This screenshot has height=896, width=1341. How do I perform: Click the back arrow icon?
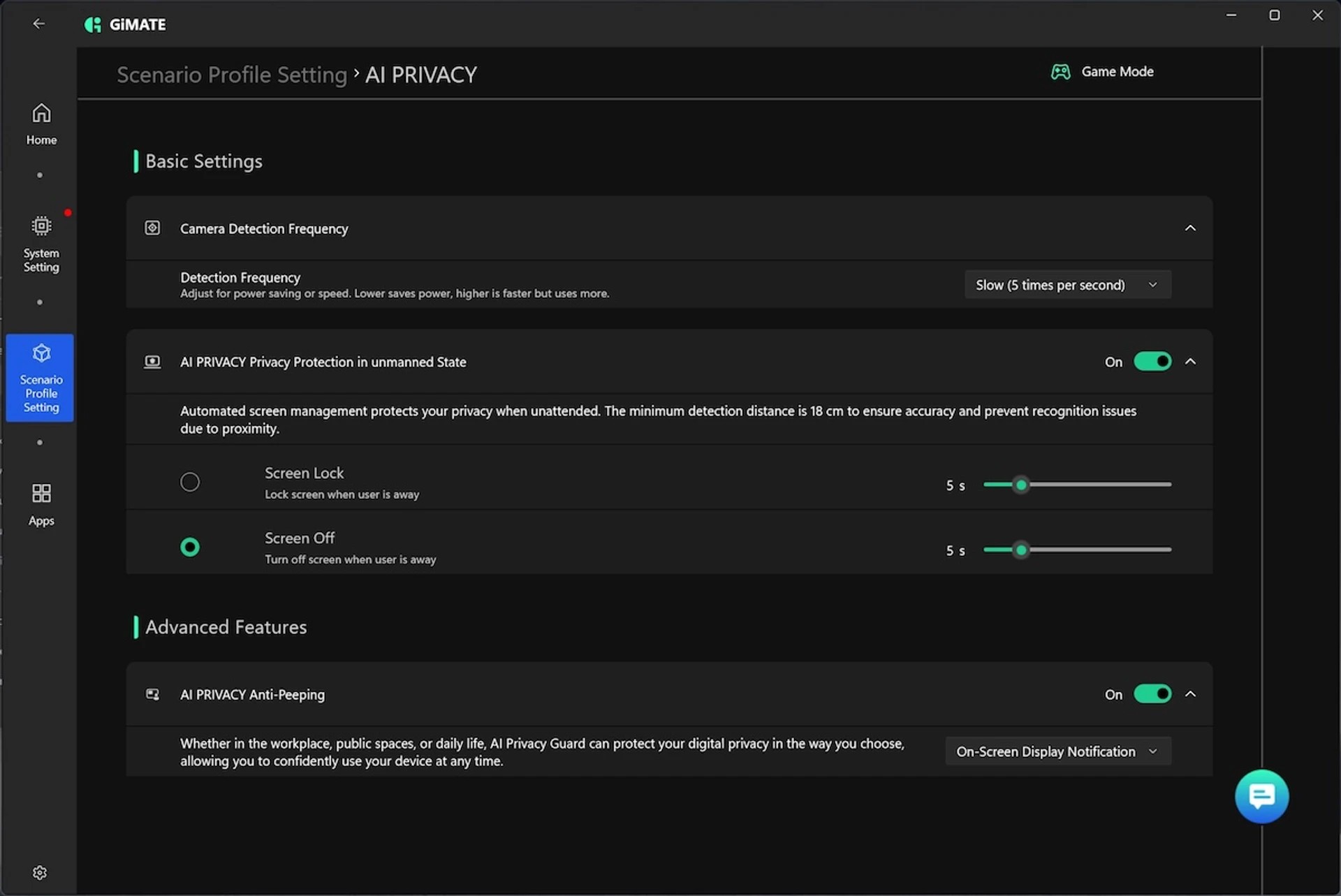pos(38,24)
